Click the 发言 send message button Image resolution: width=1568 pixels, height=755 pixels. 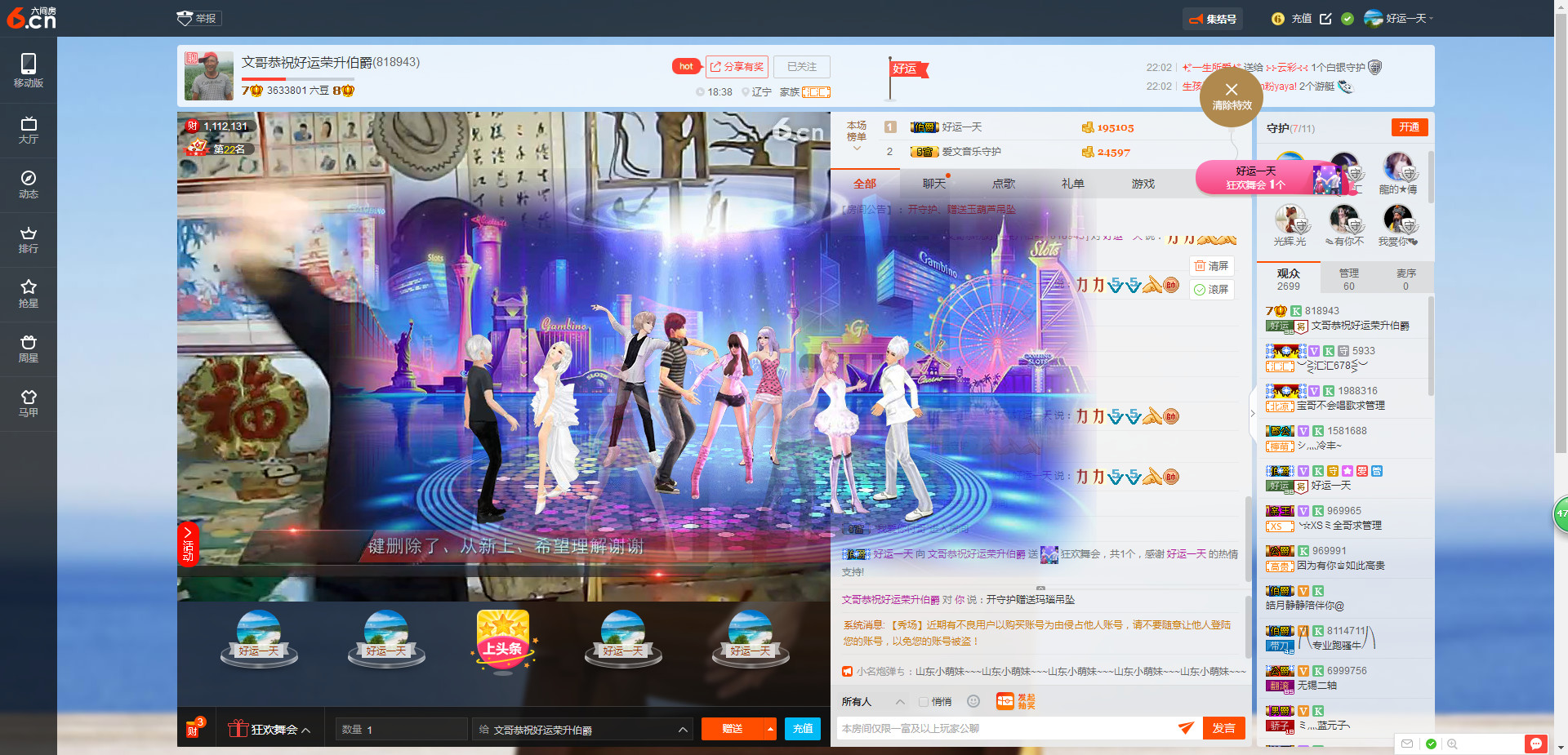coord(1223,728)
